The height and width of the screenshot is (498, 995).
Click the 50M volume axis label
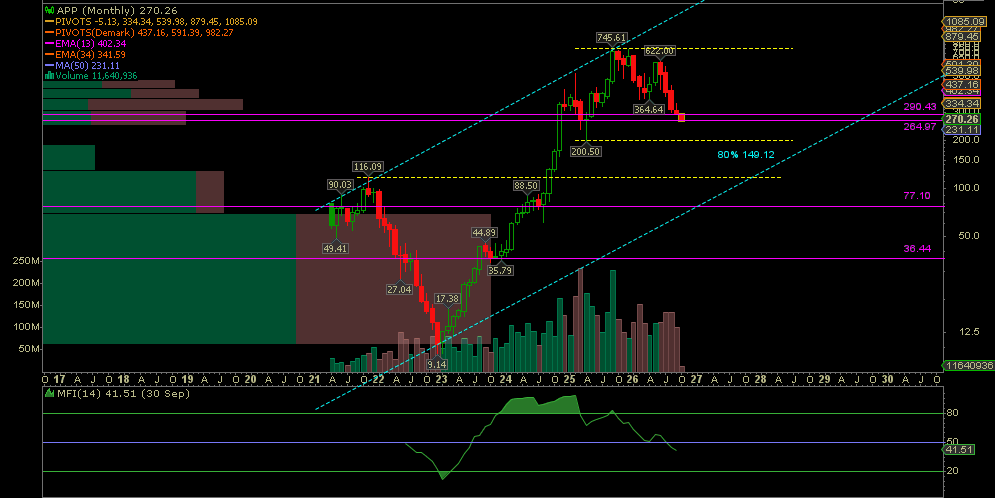coord(30,349)
